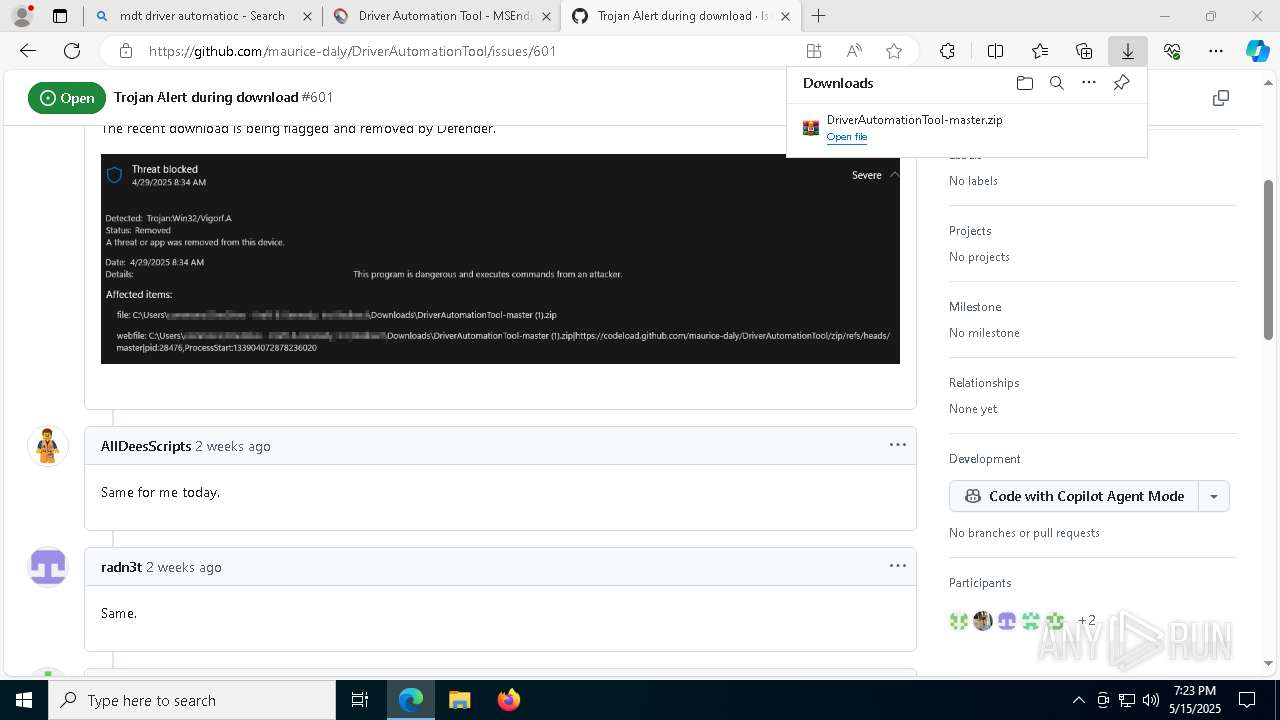Show hidden system tray icons
This screenshot has width=1280, height=720.
tap(1078, 700)
